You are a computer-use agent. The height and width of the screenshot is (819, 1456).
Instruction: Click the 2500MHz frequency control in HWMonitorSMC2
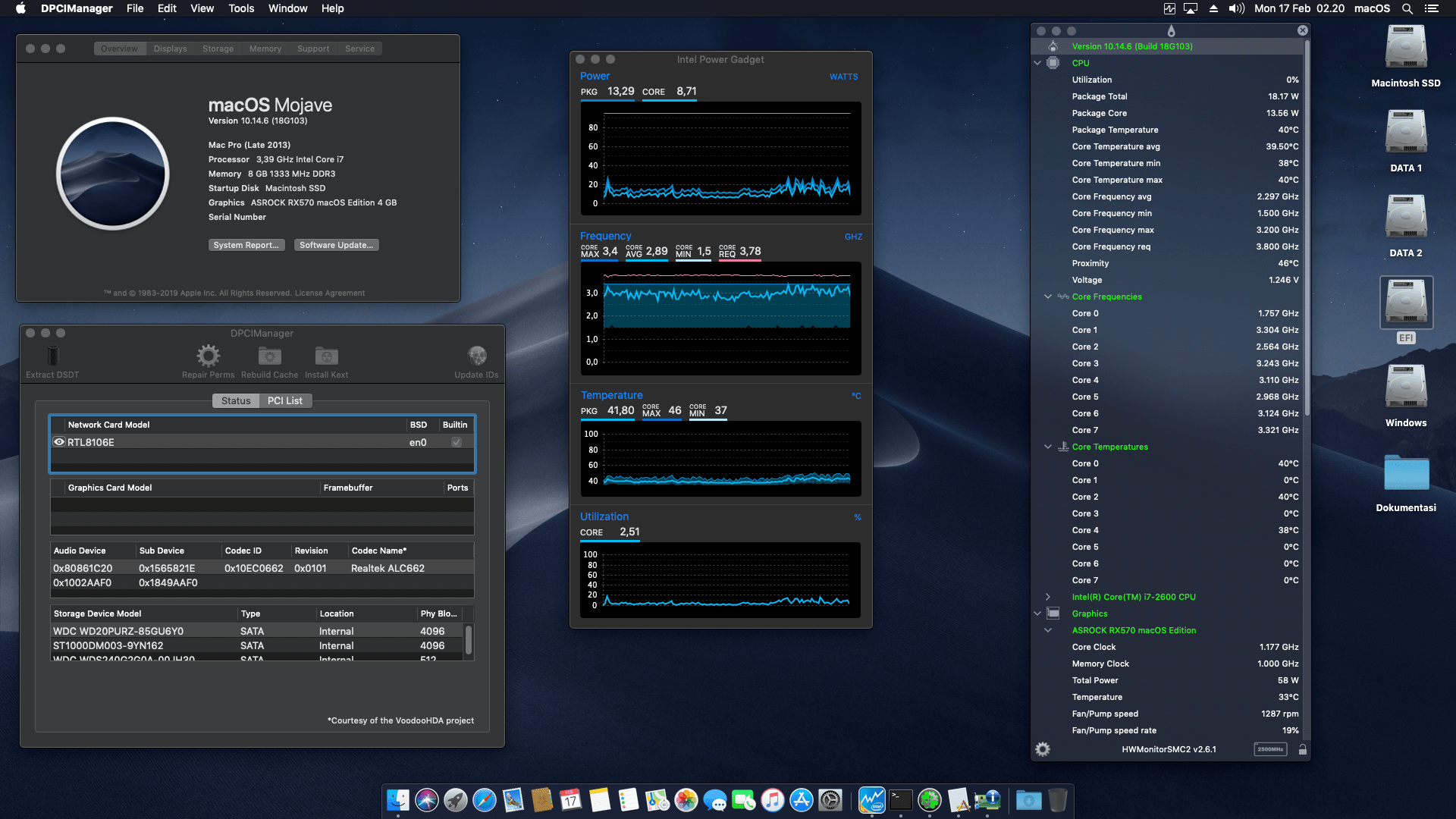[1270, 748]
